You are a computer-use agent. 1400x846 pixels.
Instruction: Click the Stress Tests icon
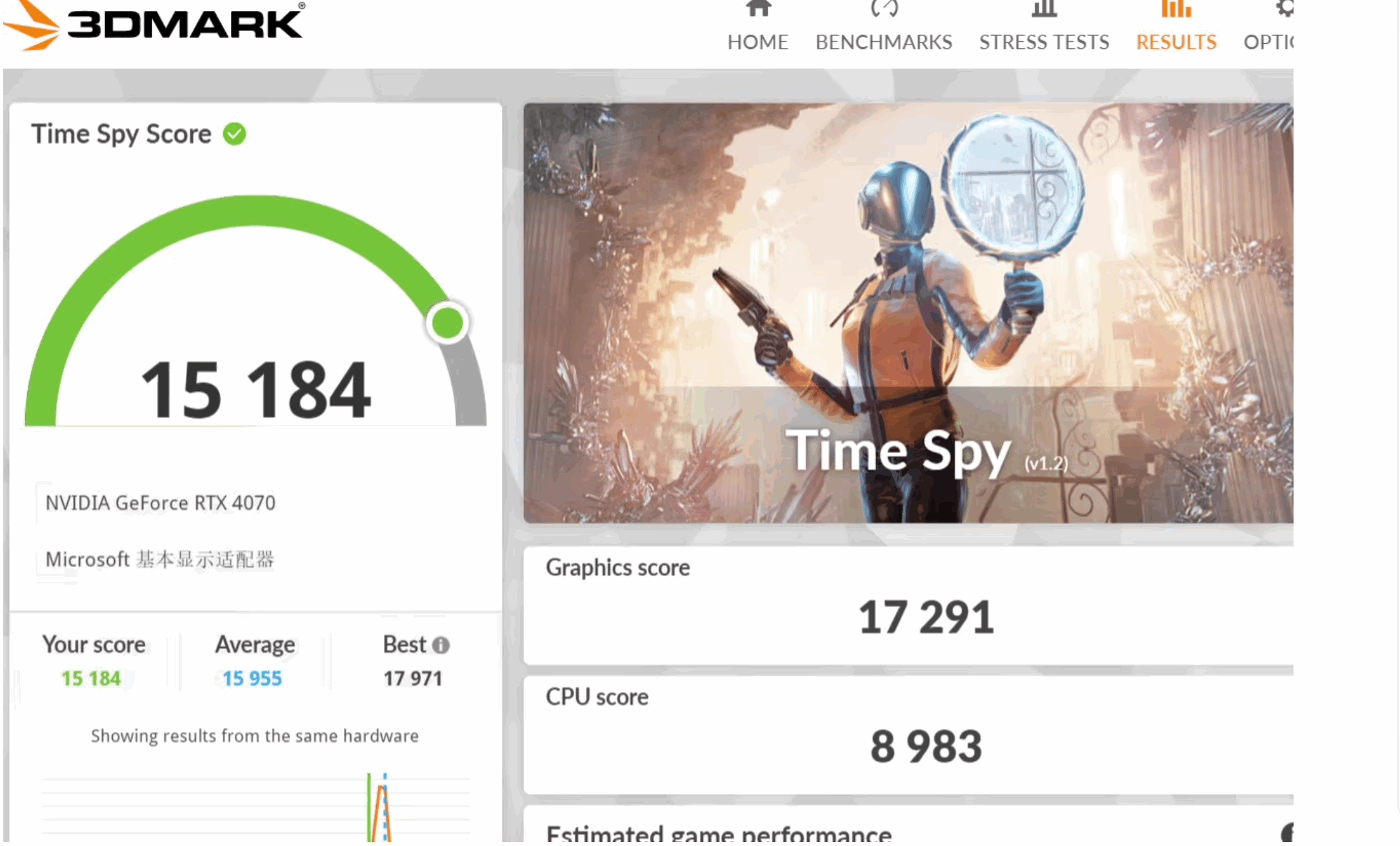coord(1044,8)
